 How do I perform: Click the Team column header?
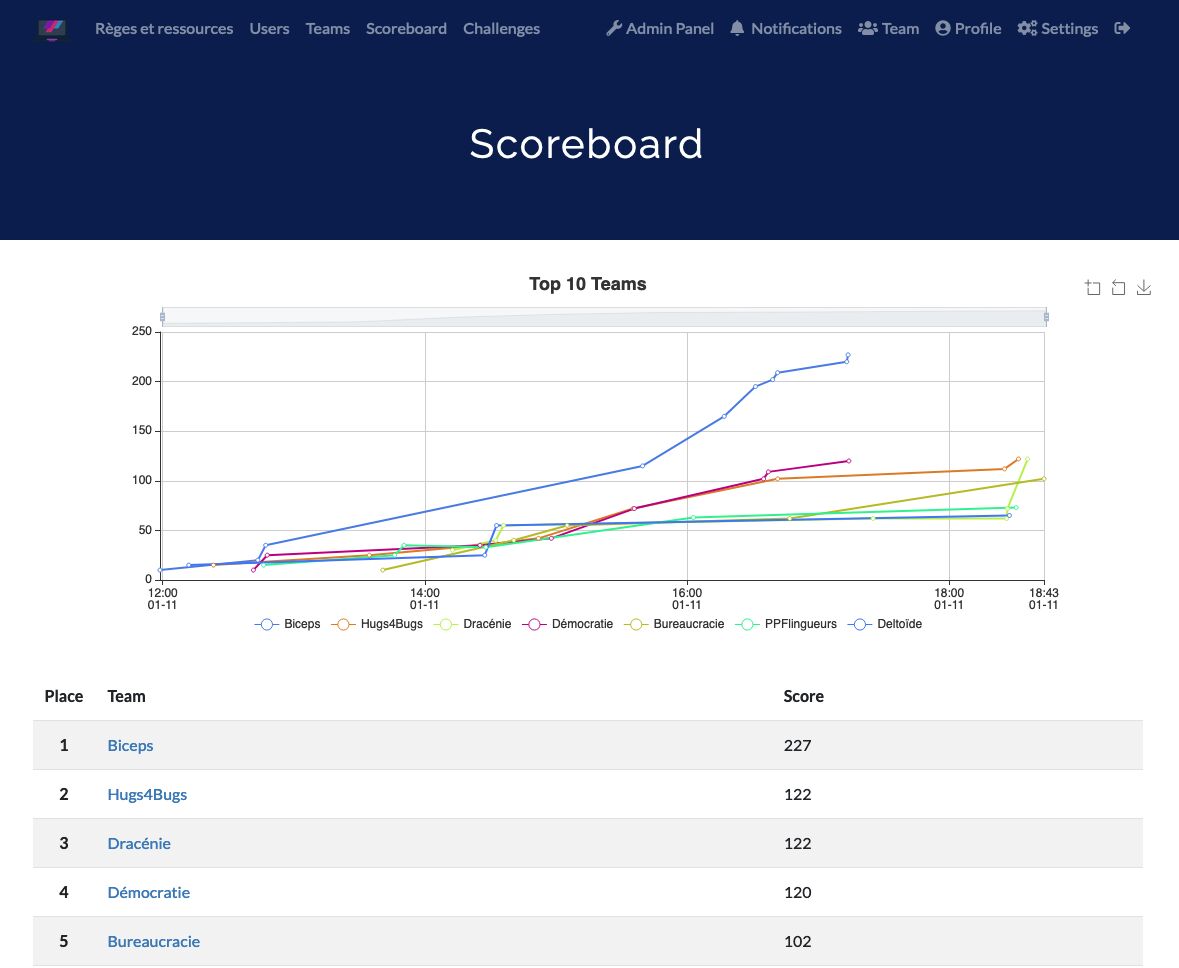coord(126,696)
